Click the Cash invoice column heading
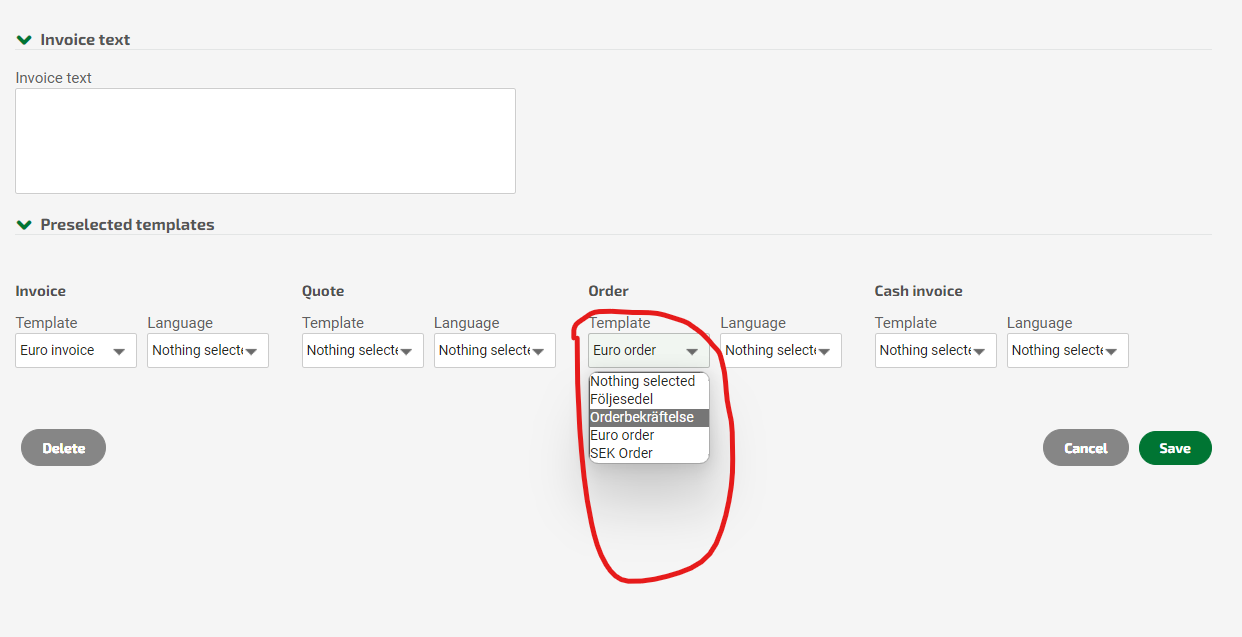 (919, 291)
